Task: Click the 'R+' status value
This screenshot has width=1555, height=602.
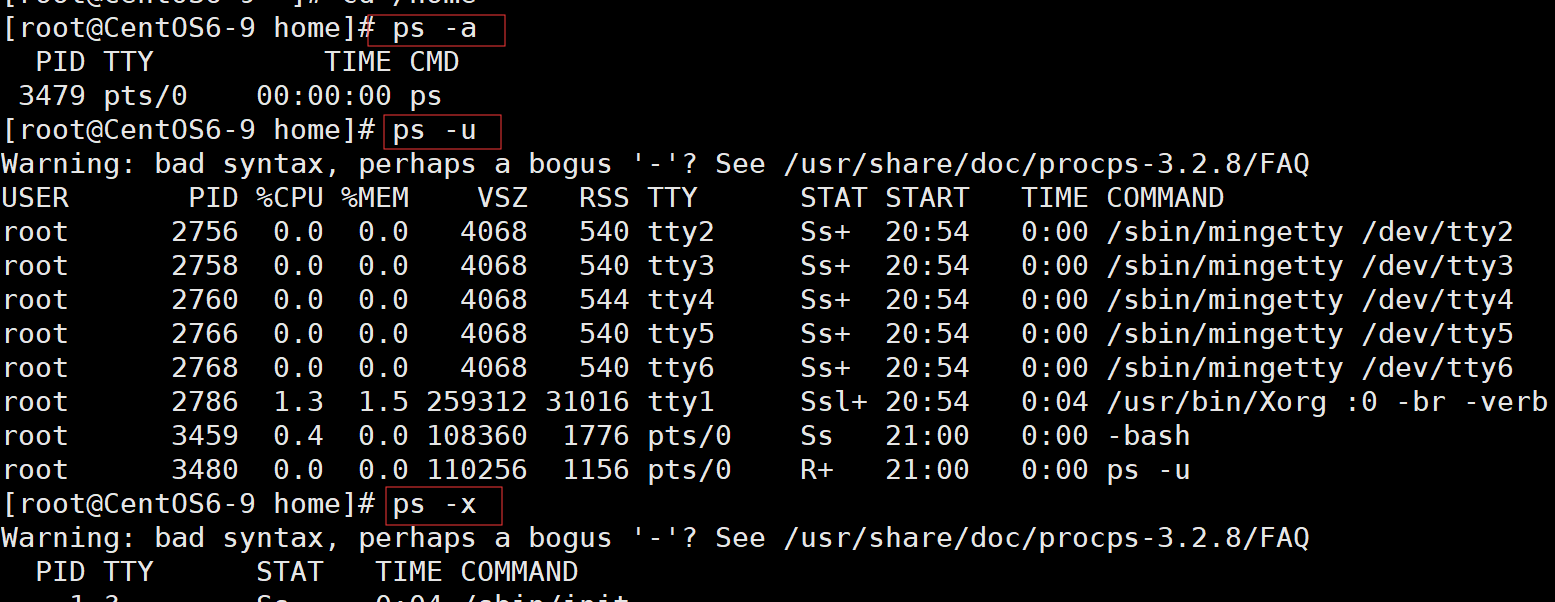Action: (816, 470)
